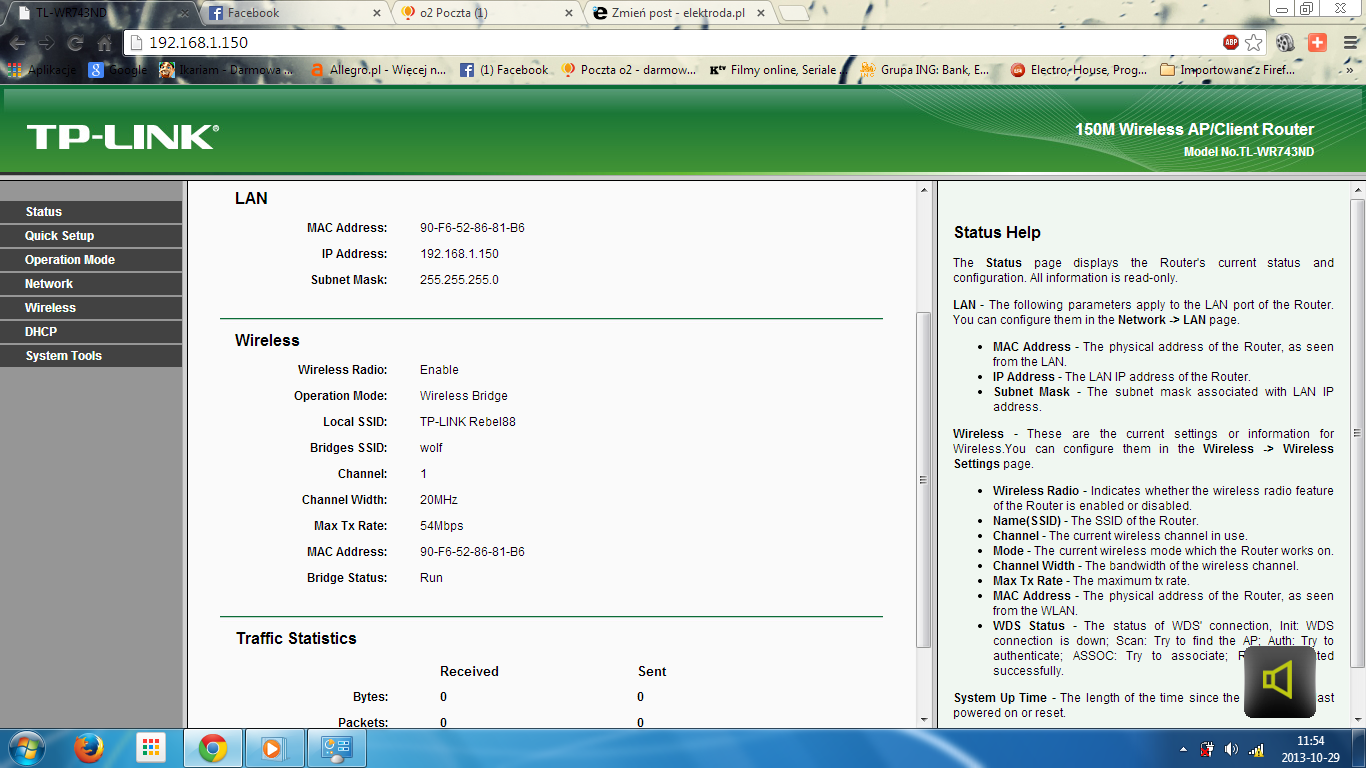Open Status menu in router sidebar
The image size is (1366, 768).
(x=91, y=212)
